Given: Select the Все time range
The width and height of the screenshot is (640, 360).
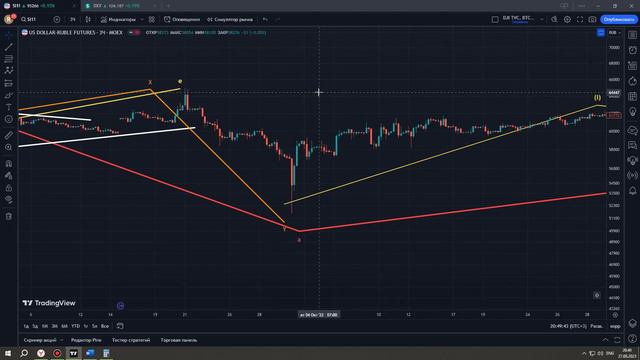Looking at the screenshot, I should 105,326.
